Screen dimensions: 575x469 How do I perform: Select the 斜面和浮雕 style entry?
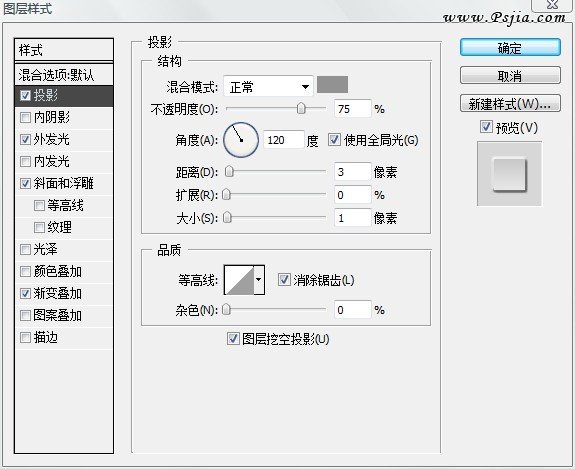click(64, 183)
